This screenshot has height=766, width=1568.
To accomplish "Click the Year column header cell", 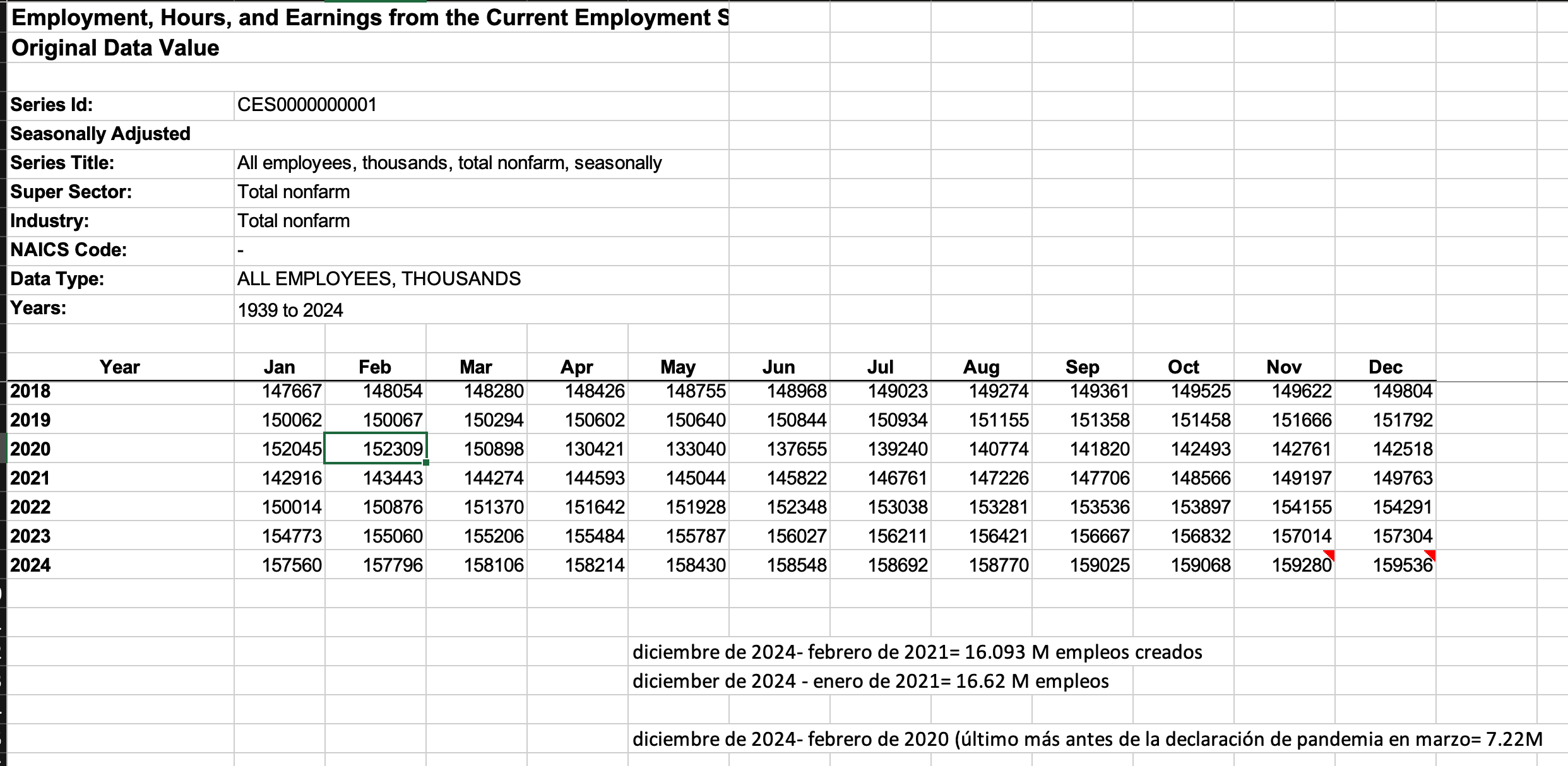I will tap(120, 367).
